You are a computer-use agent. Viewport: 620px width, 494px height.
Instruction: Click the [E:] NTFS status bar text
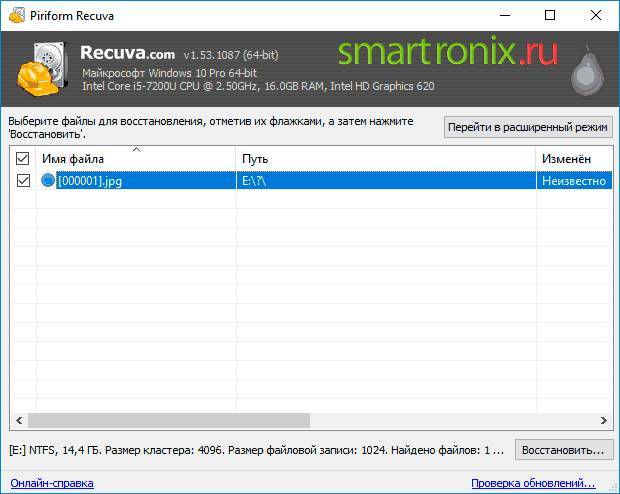(x=257, y=450)
